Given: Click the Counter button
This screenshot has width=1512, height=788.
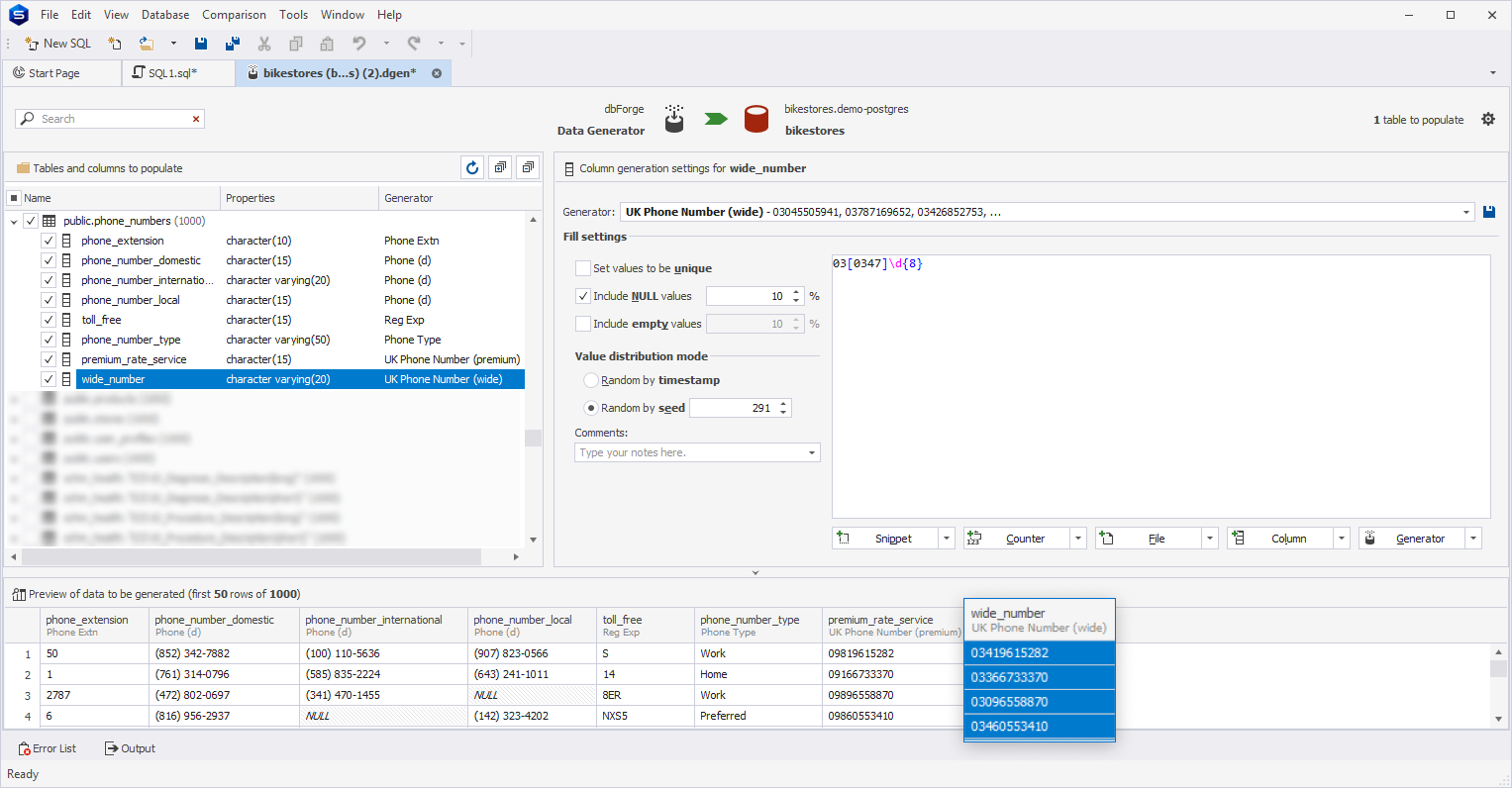Looking at the screenshot, I should pyautogui.click(x=1016, y=539).
